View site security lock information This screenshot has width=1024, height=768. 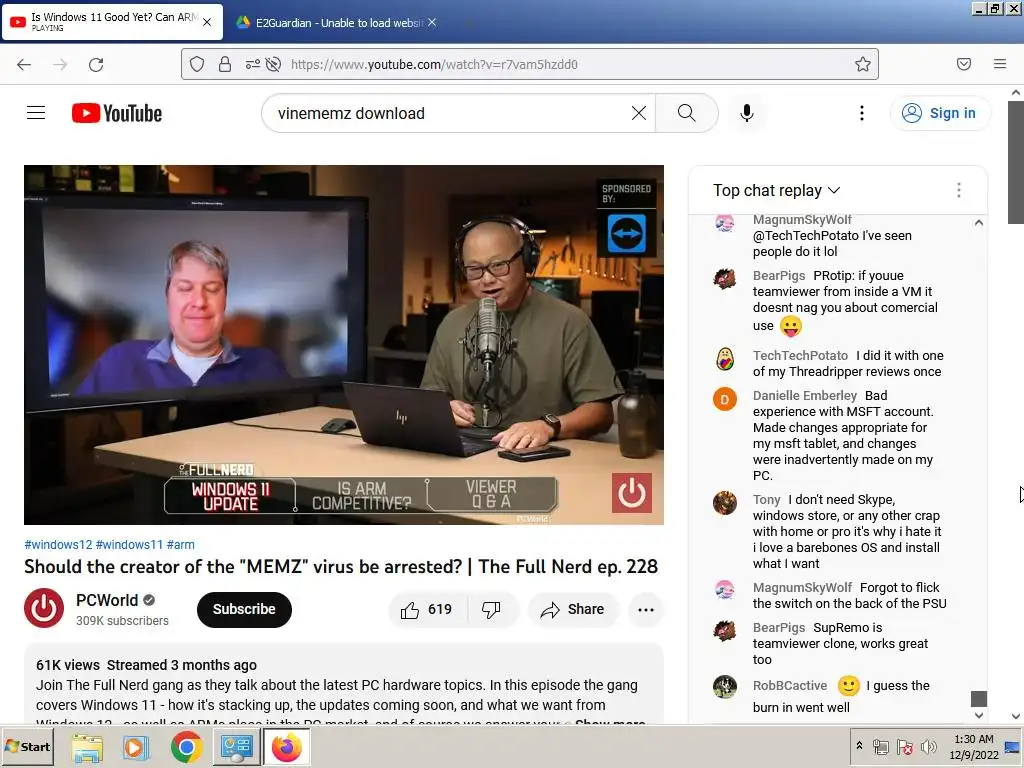tap(225, 64)
